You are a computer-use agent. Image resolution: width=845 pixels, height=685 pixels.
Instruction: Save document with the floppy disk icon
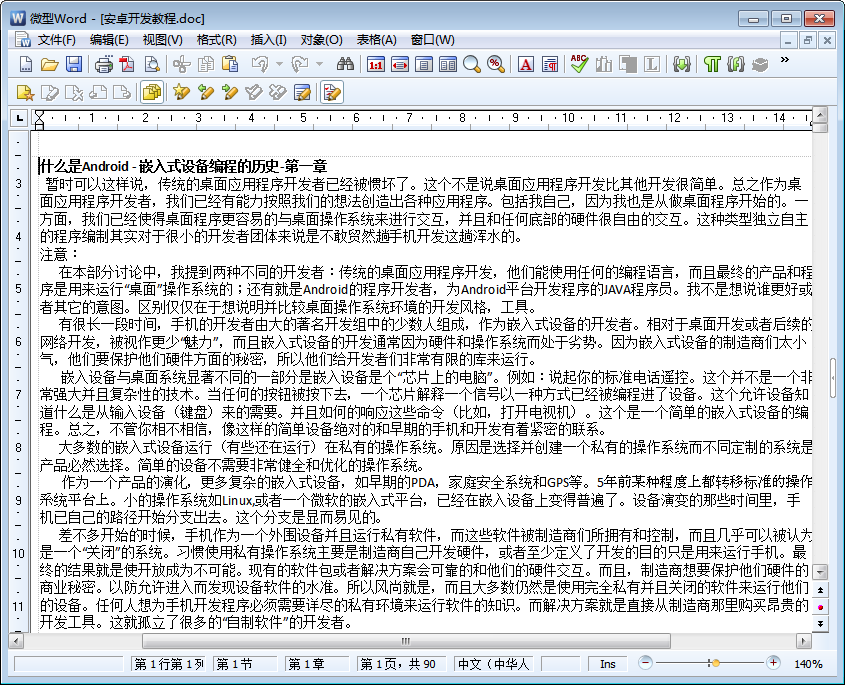tap(74, 65)
